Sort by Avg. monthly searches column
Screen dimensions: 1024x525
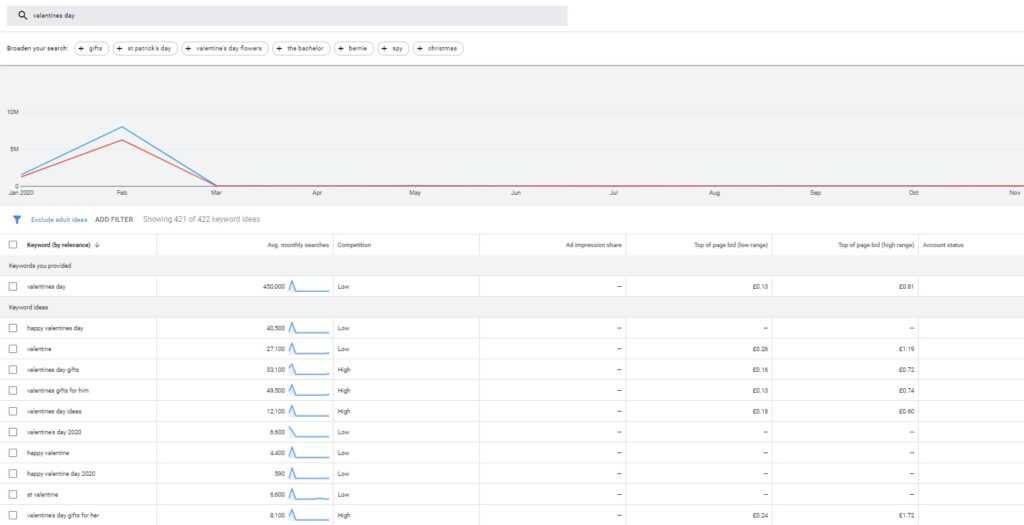pyautogui.click(x=298, y=246)
